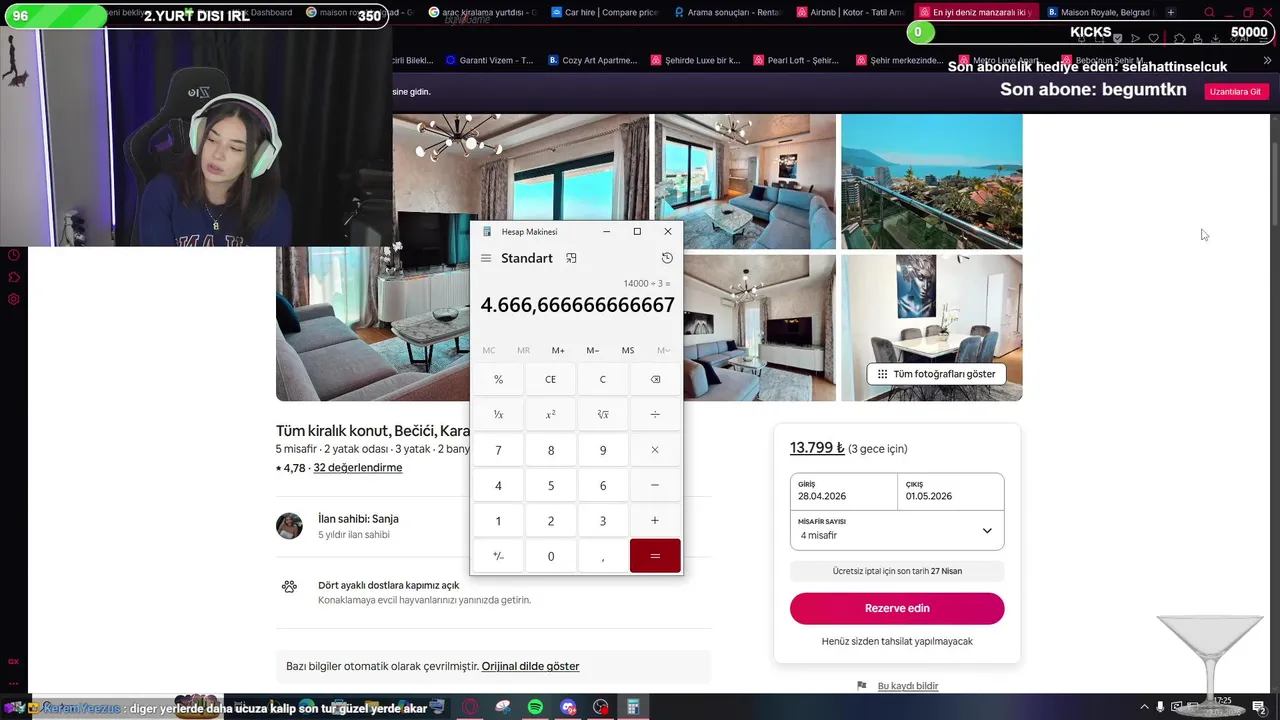Open the 32 değerlendirme reviews link
Viewport: 1280px width, 720px height.
[x=358, y=468]
